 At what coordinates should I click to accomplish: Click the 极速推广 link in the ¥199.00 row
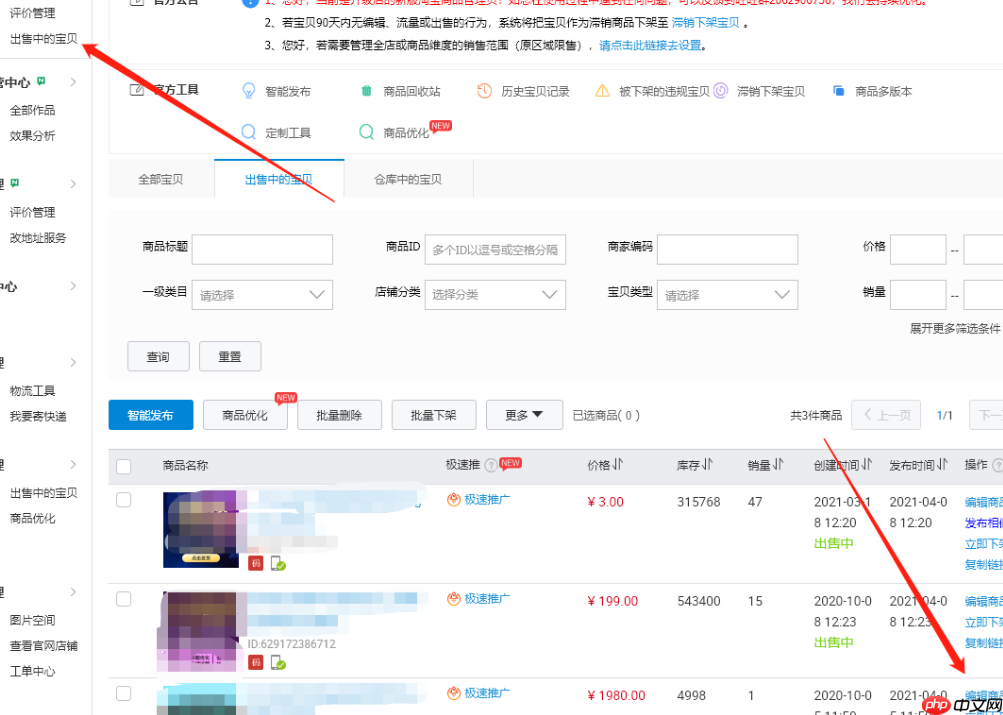point(487,599)
